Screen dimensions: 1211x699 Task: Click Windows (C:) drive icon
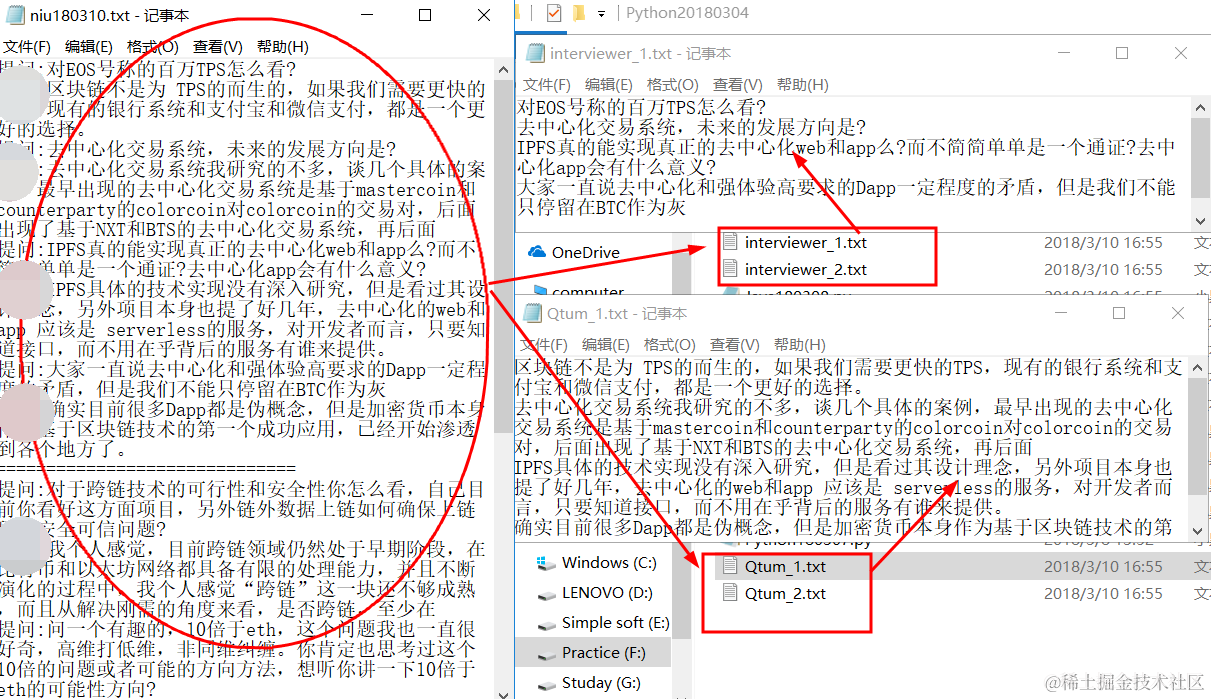[x=544, y=563]
